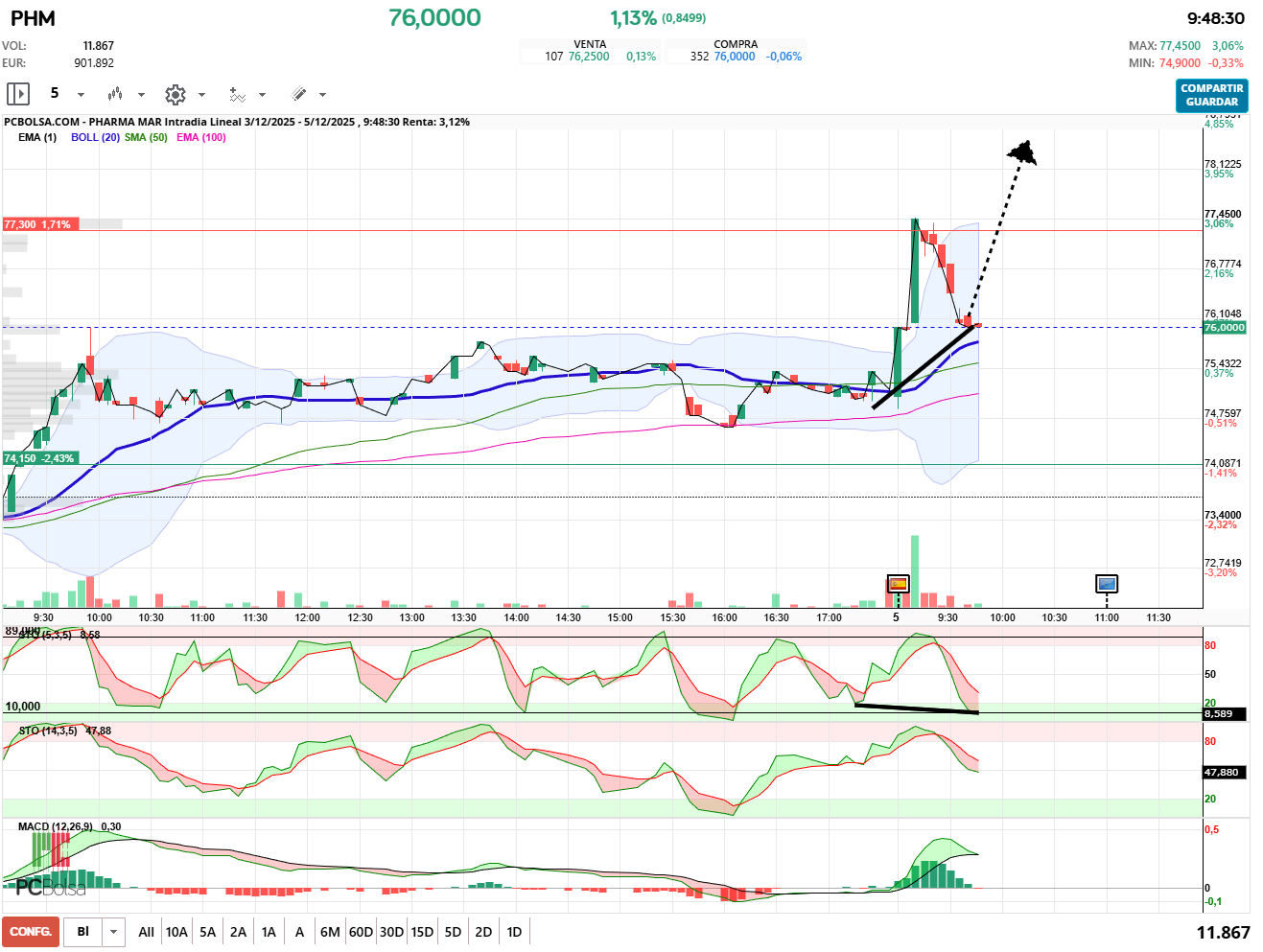
Task: Toggle the BOLL (20) indicator label
Action: coord(95,137)
